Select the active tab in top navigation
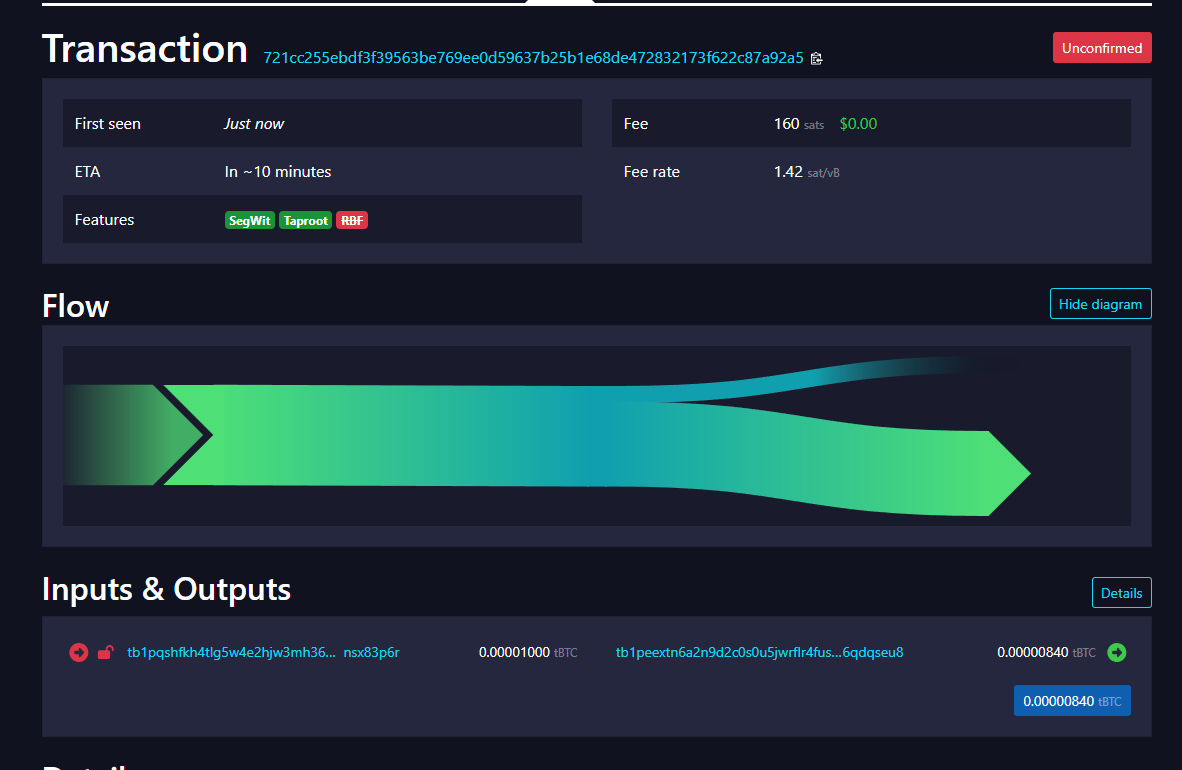 (560, 3)
